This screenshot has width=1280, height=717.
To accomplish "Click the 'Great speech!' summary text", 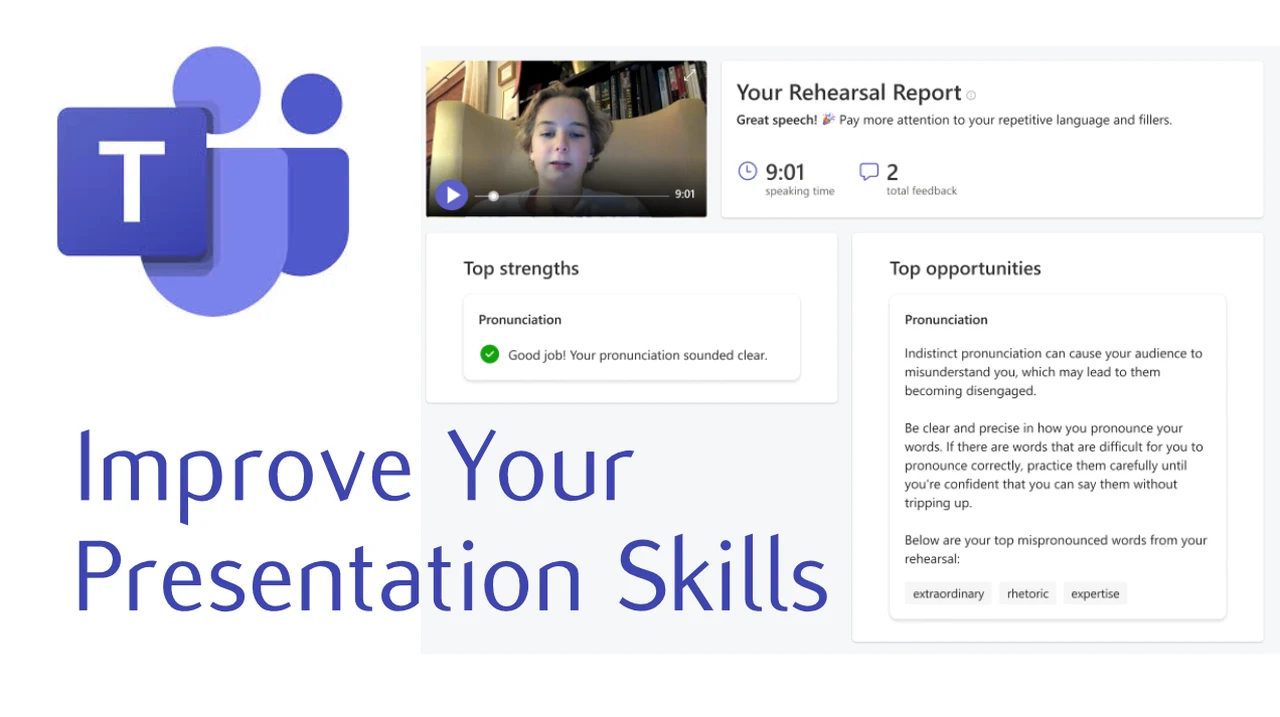I will pos(776,120).
